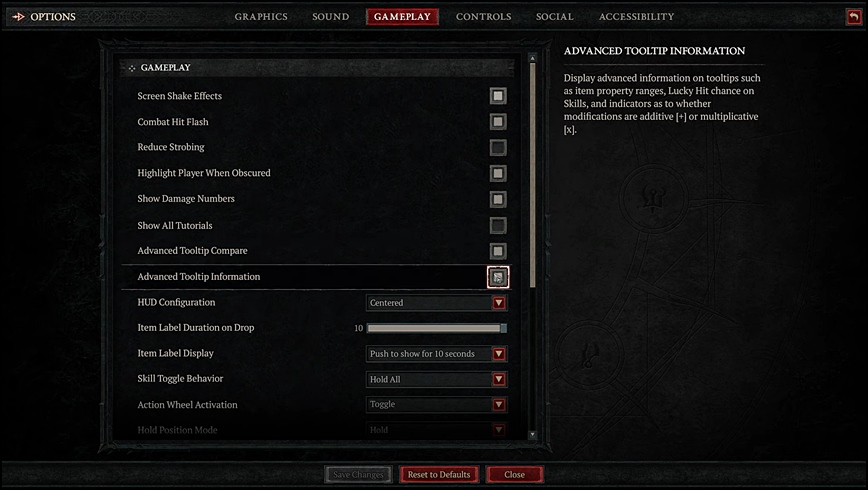Enable the Reduce Strobing checkbox
The height and width of the screenshot is (490, 868).
(498, 147)
